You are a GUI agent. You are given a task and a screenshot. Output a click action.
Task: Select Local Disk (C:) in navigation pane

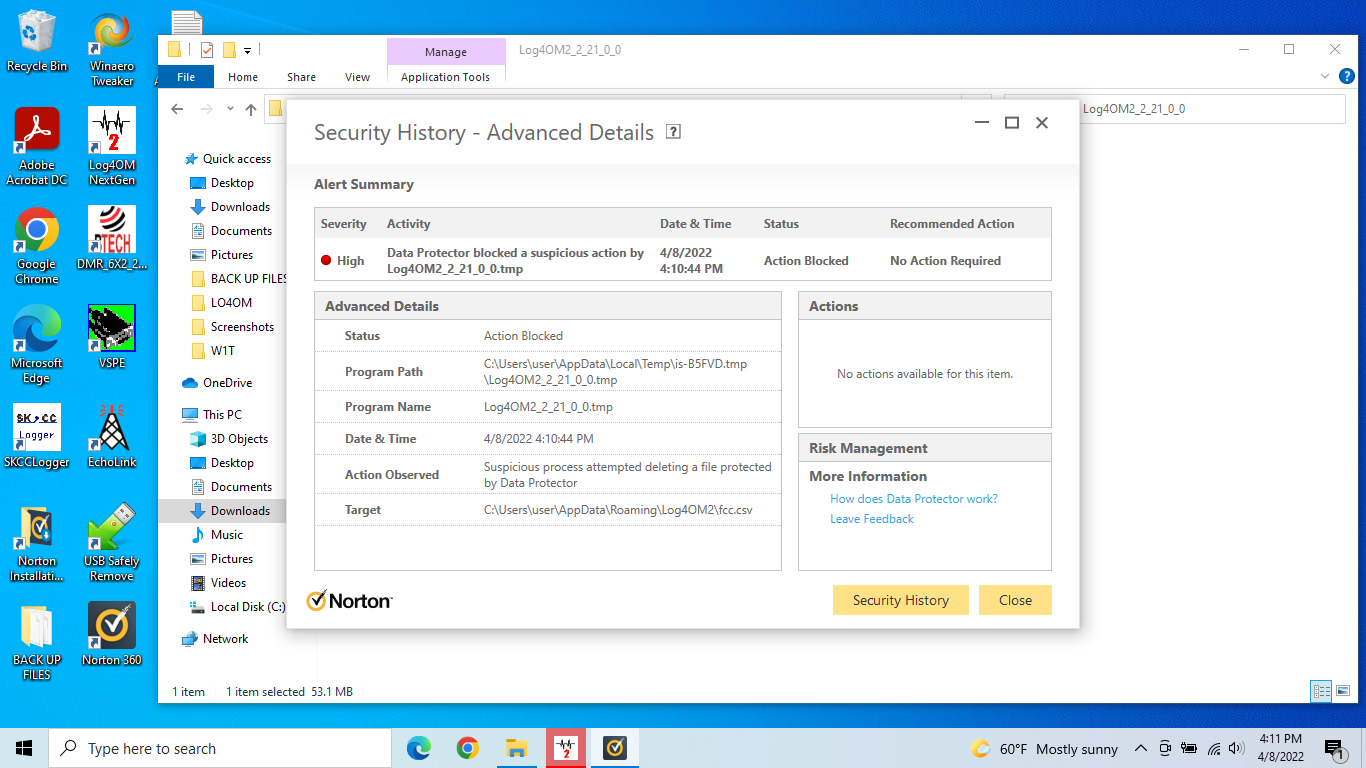coord(238,607)
